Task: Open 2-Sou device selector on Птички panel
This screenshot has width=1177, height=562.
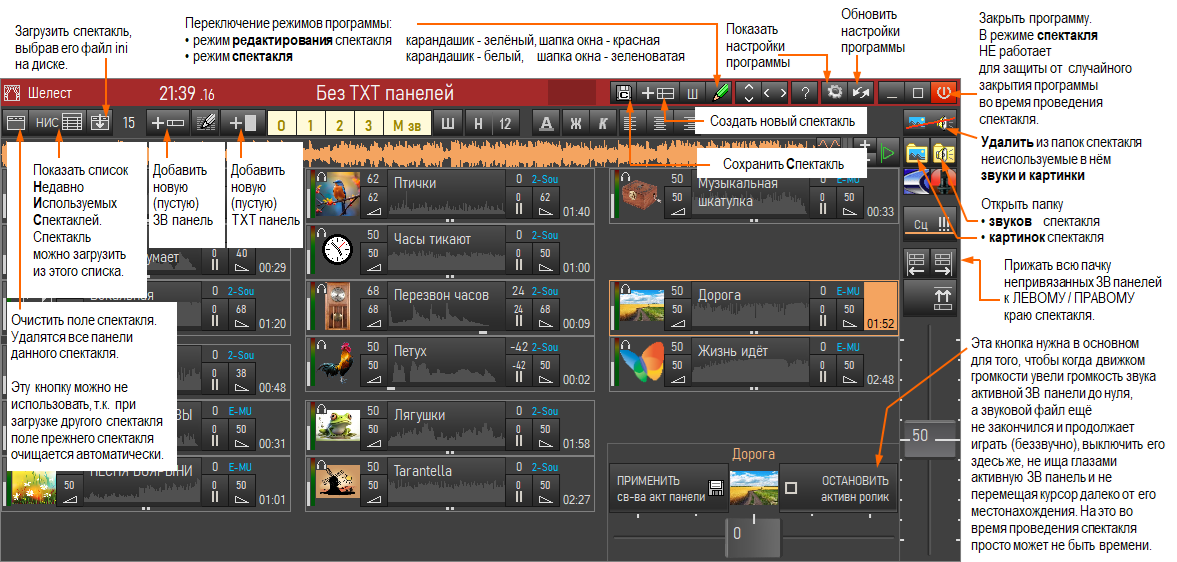Action: 545,179
